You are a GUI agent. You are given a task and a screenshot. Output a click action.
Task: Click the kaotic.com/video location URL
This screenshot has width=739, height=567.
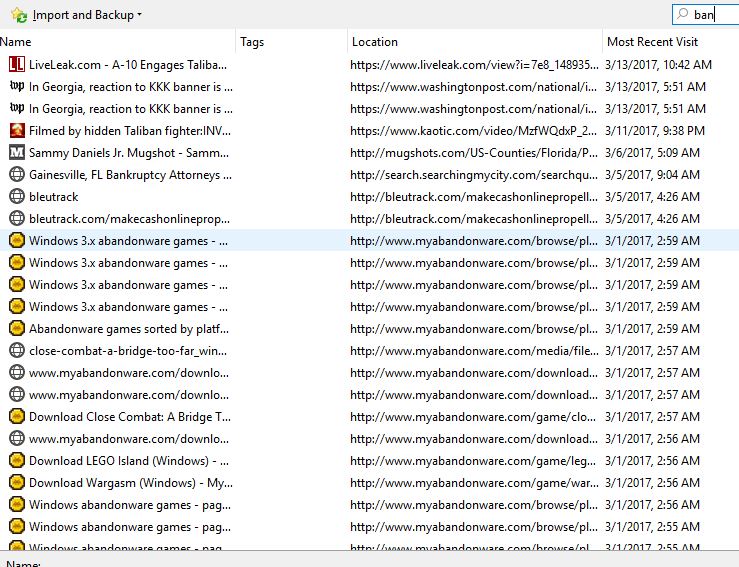(473, 131)
